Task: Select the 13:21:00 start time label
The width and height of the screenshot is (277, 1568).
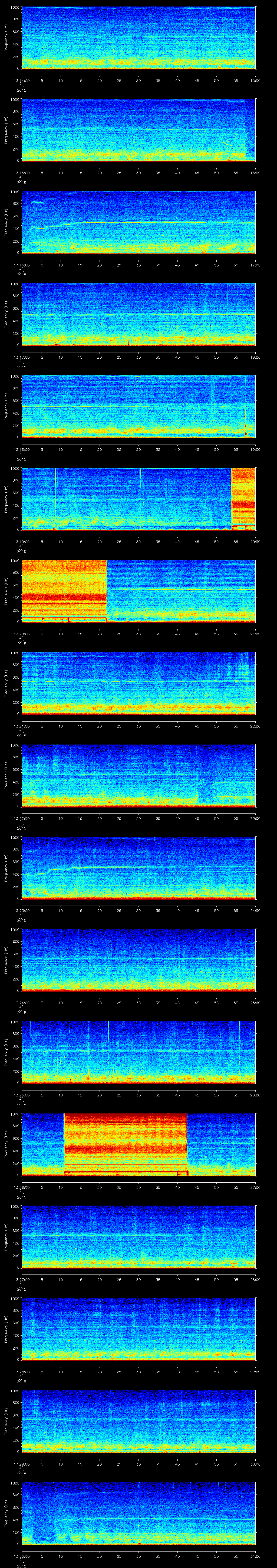Action: [21, 726]
